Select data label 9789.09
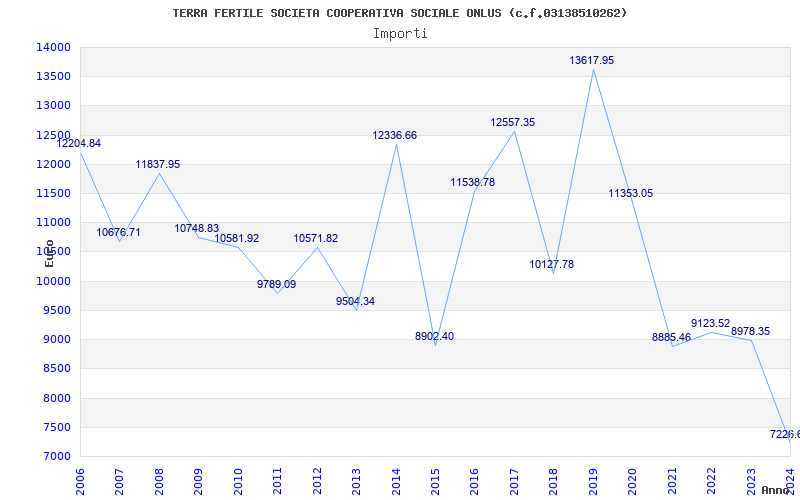The image size is (800, 500). [277, 284]
